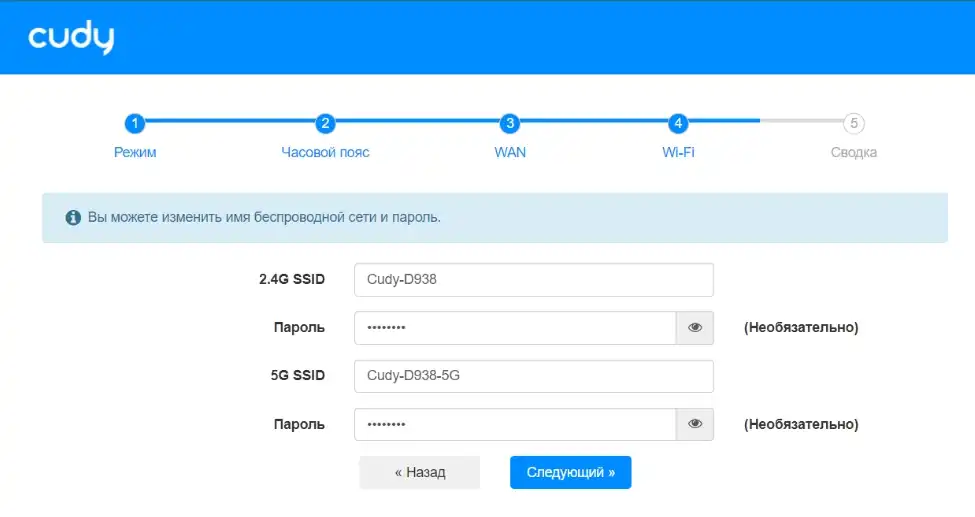The image size is (975, 517).
Task: Click step 2 circle in wizard
Action: pos(325,124)
